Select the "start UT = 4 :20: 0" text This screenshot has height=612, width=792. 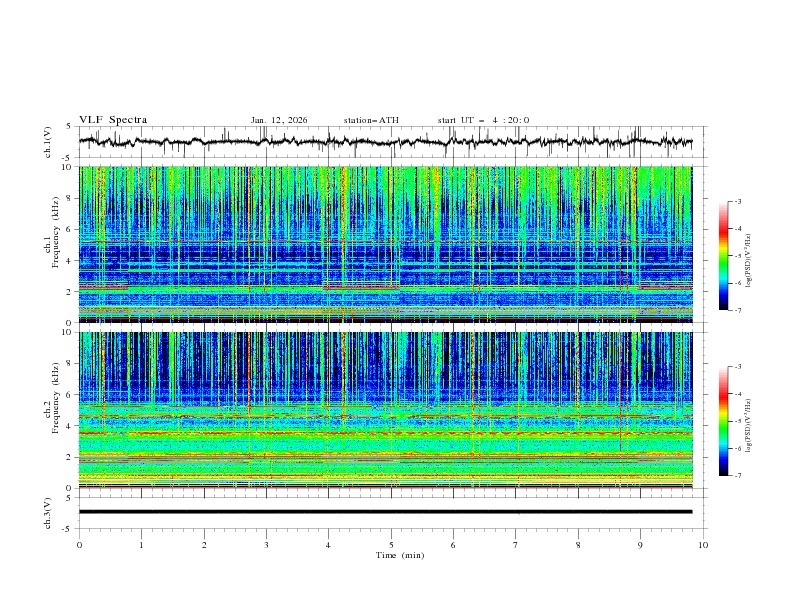tap(483, 120)
